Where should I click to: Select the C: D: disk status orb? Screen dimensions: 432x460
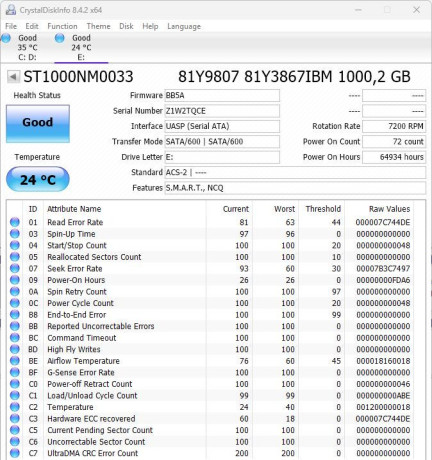point(6,38)
